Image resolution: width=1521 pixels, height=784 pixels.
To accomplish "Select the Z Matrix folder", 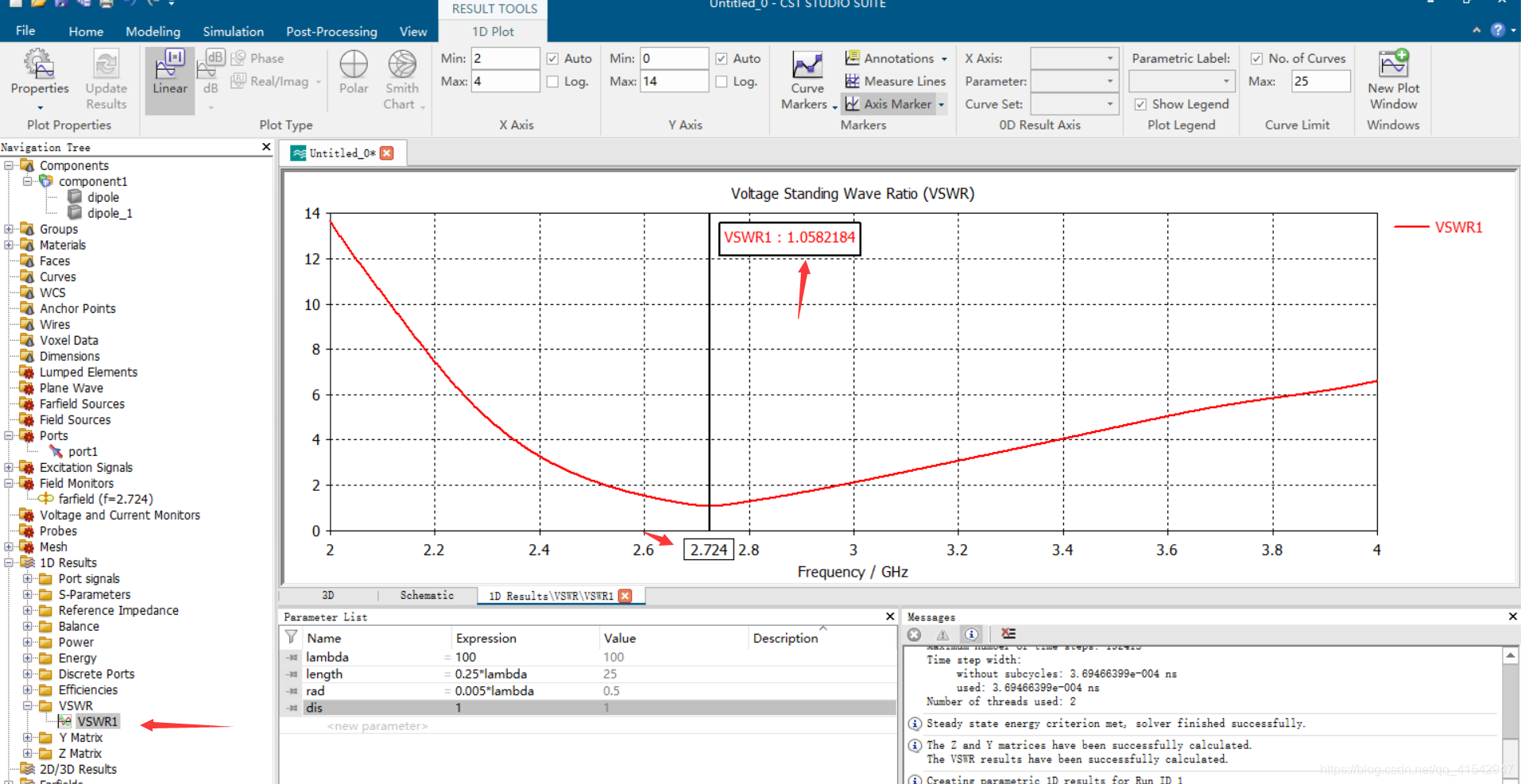I will [x=79, y=753].
